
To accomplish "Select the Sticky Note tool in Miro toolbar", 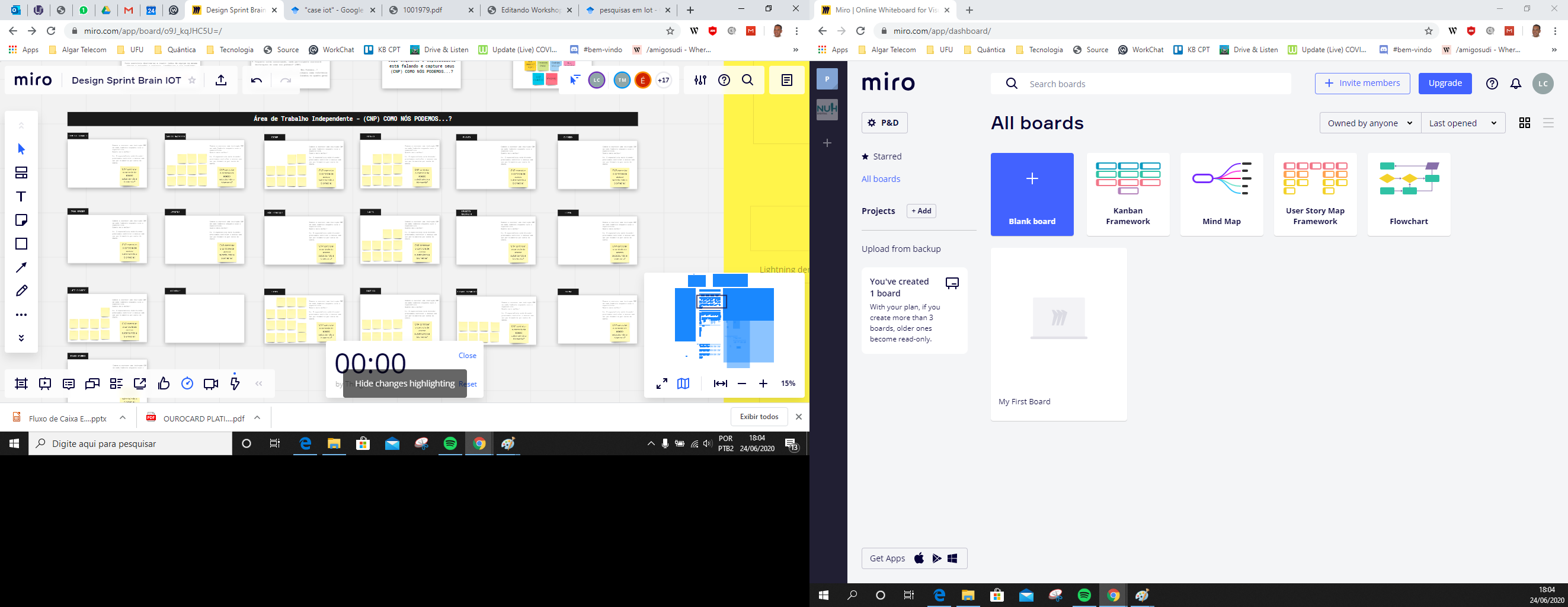I will pyautogui.click(x=21, y=220).
